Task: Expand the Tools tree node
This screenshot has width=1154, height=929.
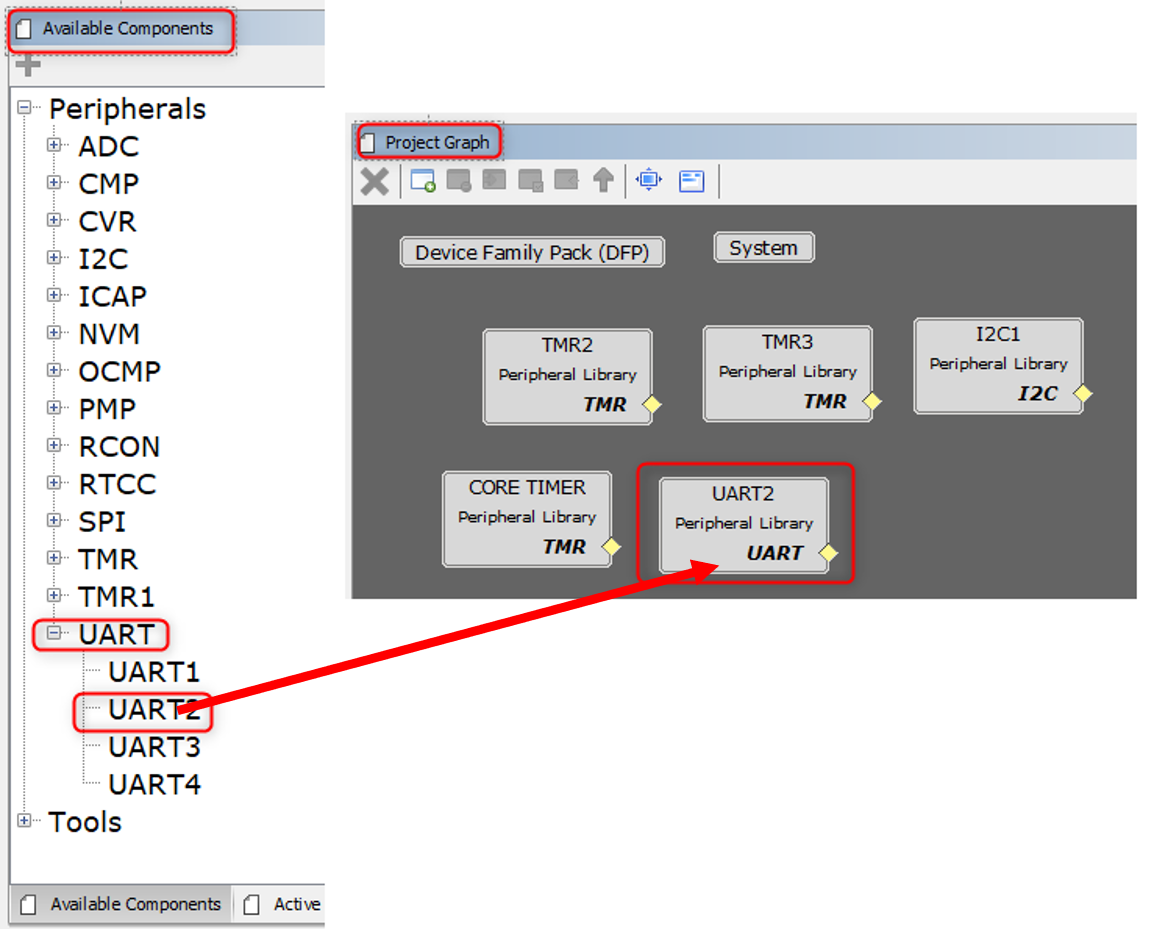Action: coord(24,821)
